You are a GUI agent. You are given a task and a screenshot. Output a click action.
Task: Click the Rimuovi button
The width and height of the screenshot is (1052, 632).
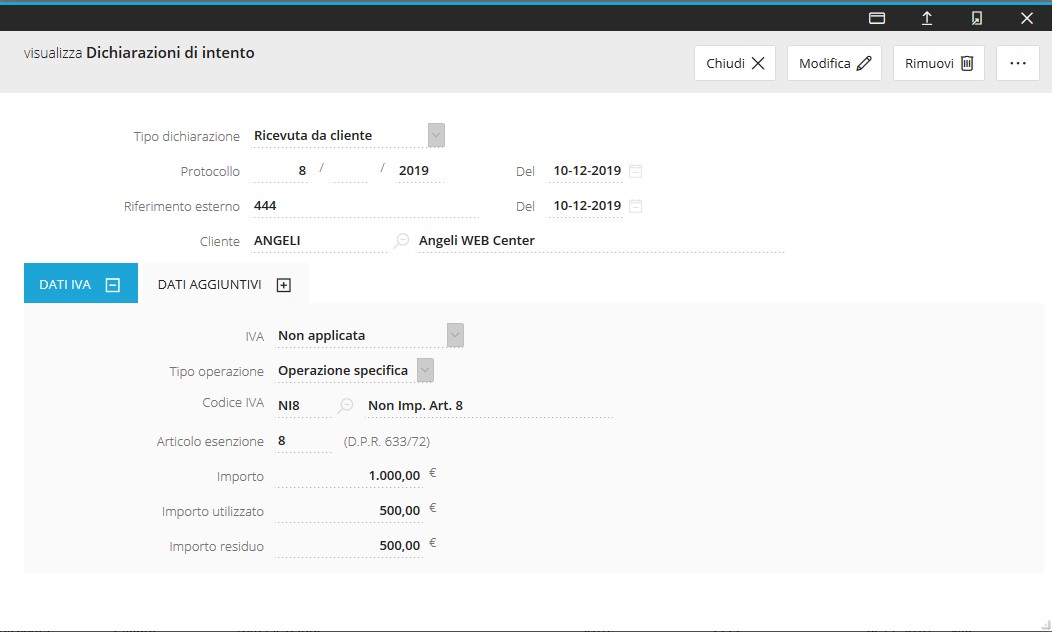pyautogui.click(x=939, y=63)
